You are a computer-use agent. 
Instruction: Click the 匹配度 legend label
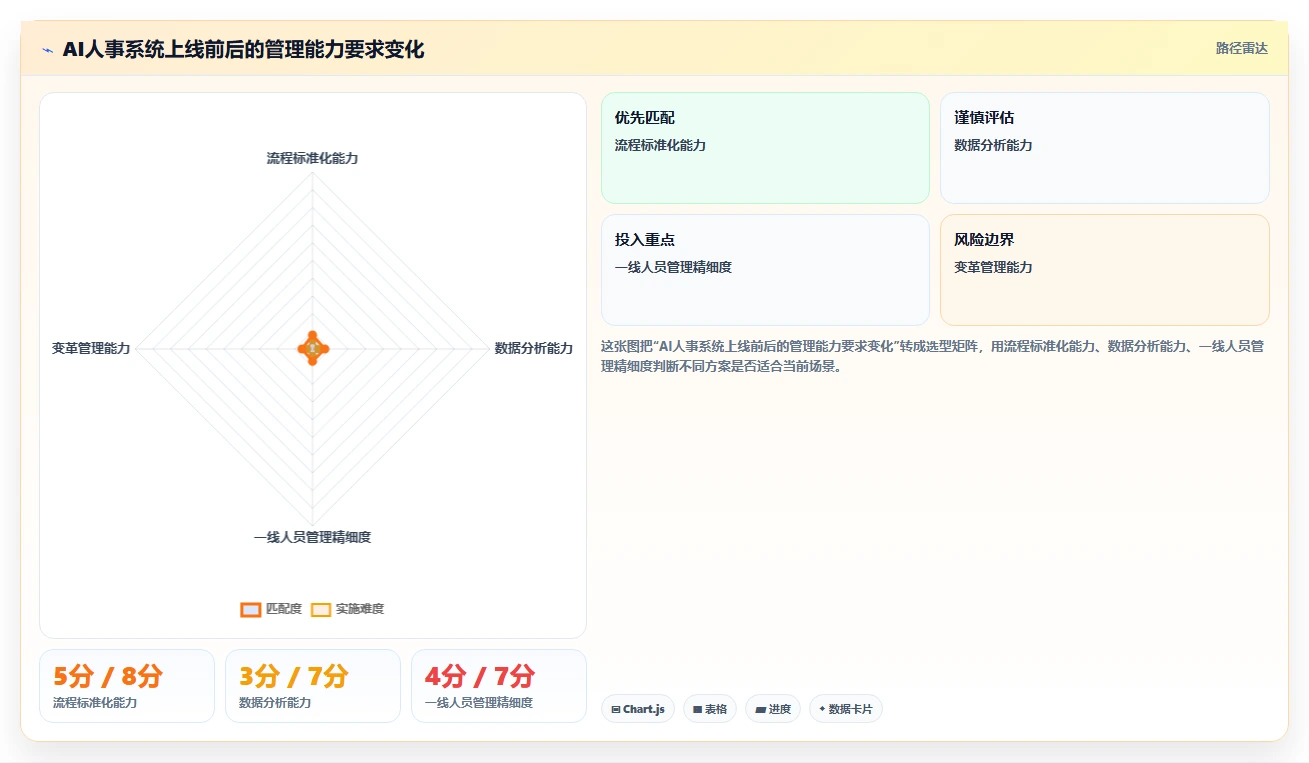tap(283, 609)
